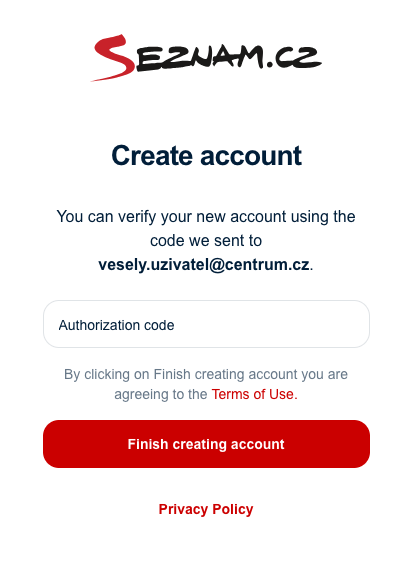Open the Terms of Use link
Viewport: 394px width, 579px height.
coord(254,394)
